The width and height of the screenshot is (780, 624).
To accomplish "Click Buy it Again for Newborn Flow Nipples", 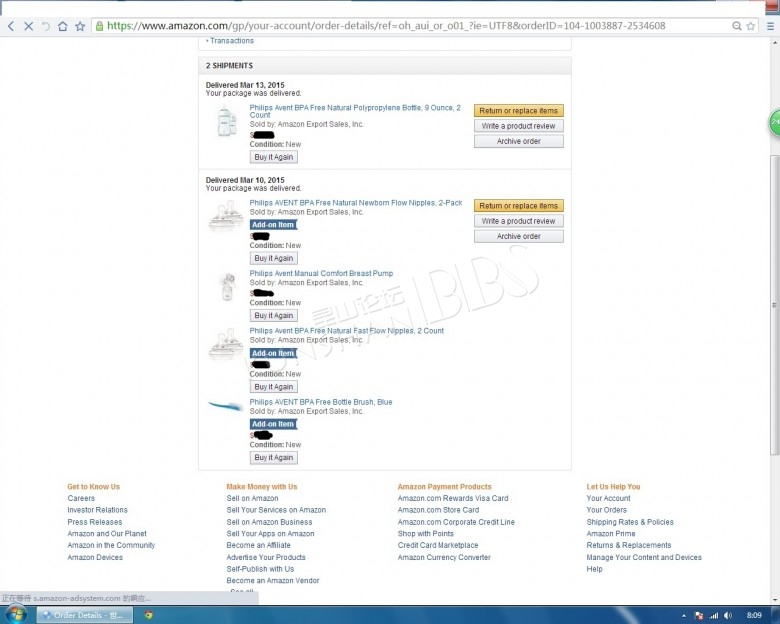I will tap(274, 258).
